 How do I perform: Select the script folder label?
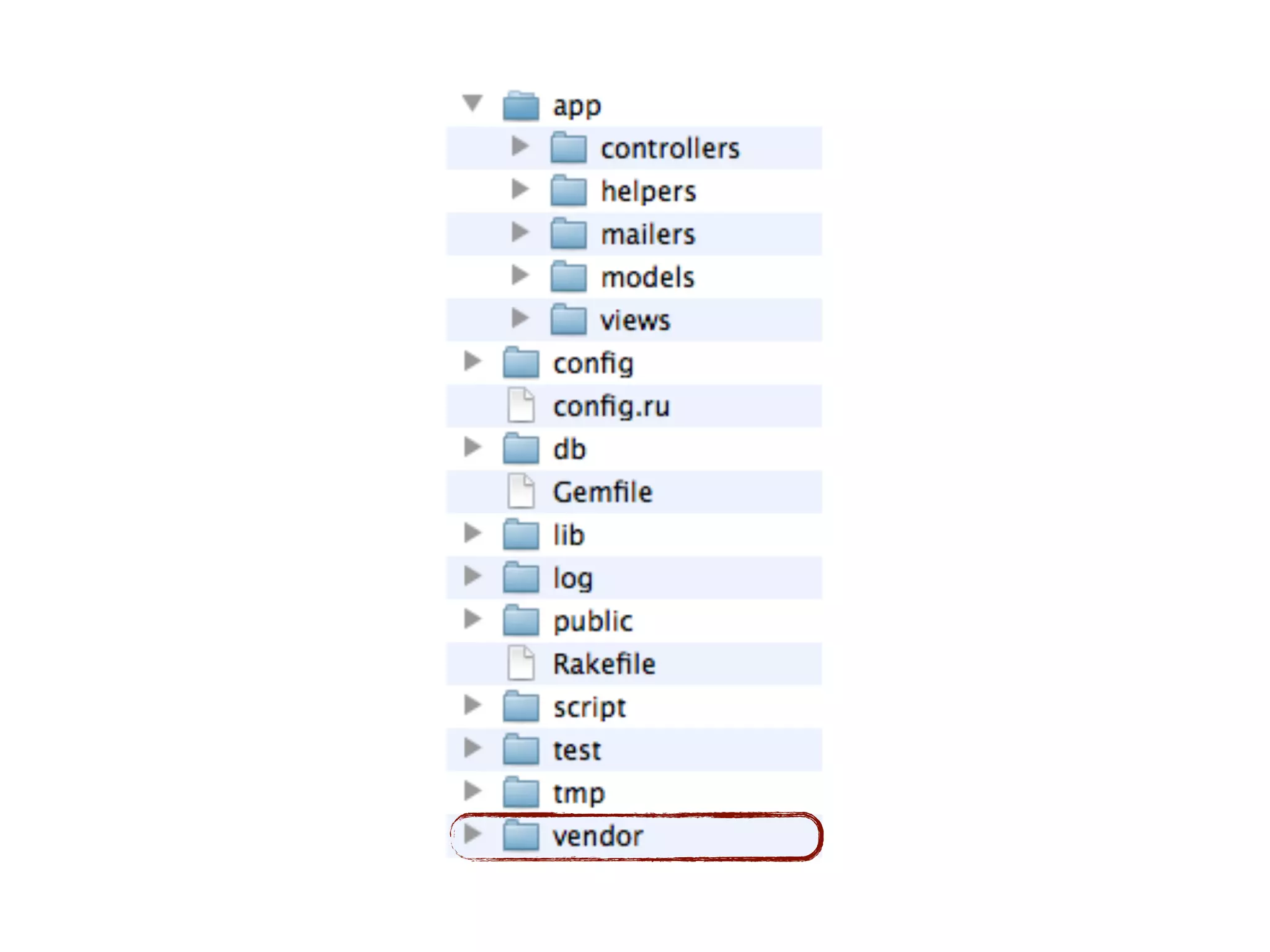pos(590,708)
